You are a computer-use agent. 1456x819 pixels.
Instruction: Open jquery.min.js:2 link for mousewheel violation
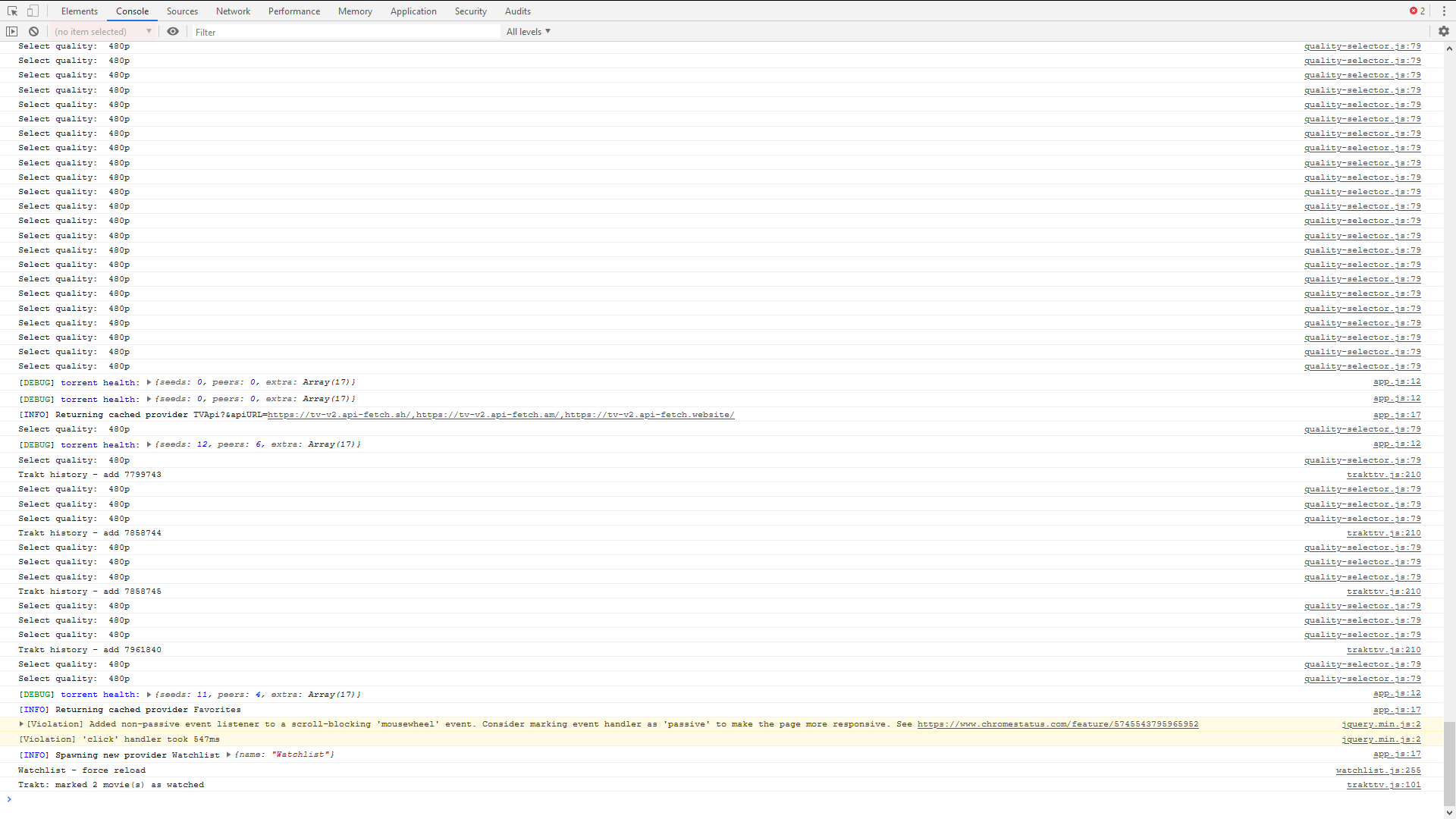[x=1381, y=724]
